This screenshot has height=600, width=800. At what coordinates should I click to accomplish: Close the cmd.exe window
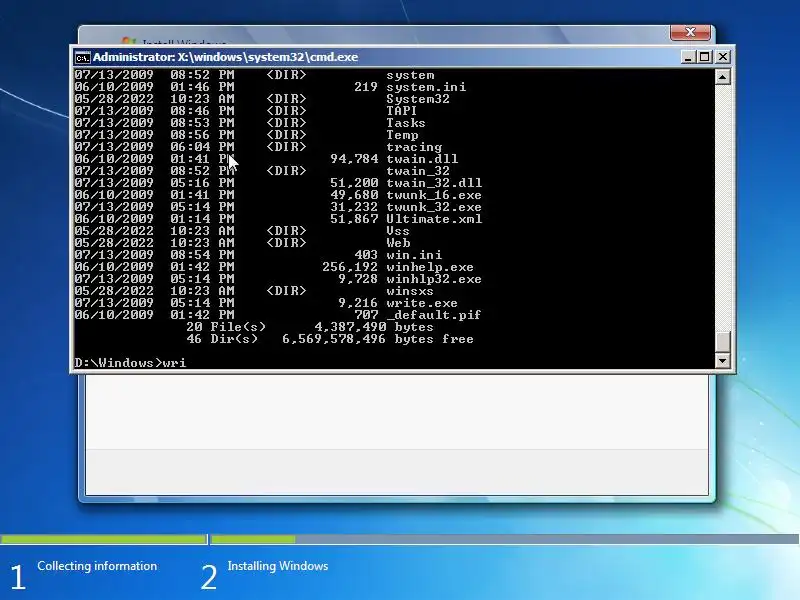(x=722, y=57)
